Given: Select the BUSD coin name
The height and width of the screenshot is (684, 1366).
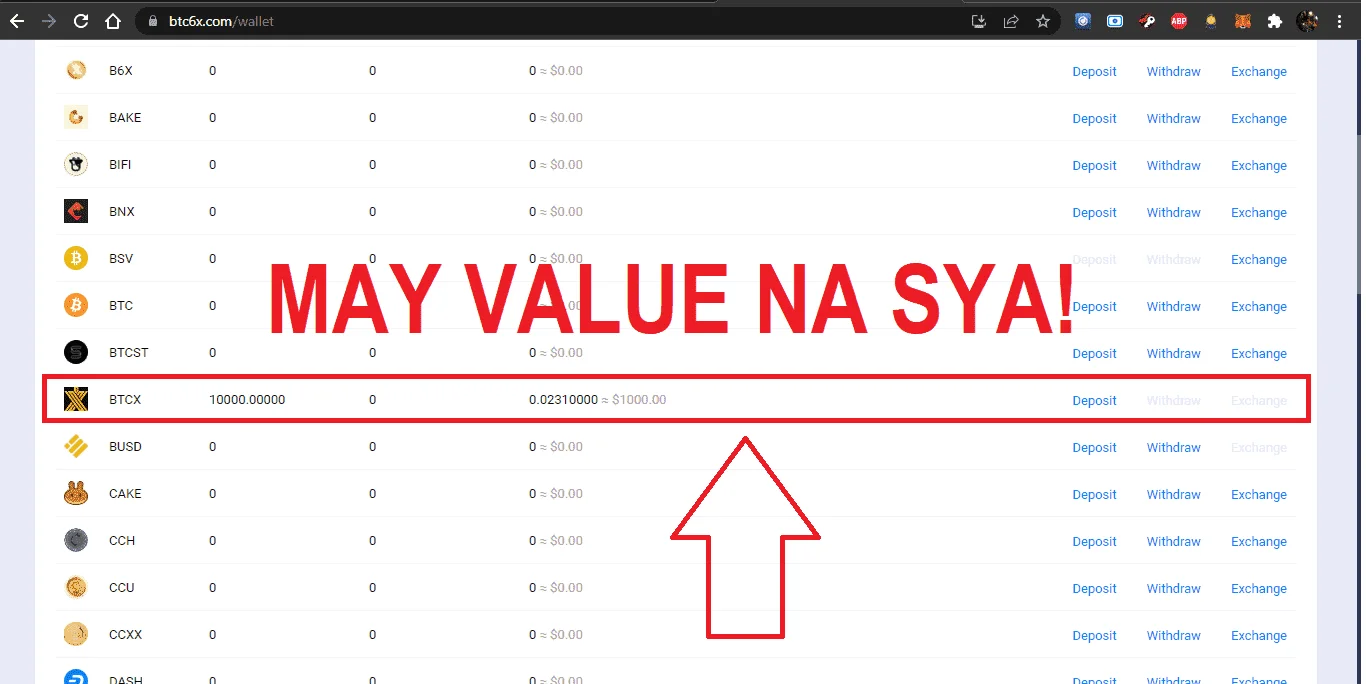Looking at the screenshot, I should (125, 447).
